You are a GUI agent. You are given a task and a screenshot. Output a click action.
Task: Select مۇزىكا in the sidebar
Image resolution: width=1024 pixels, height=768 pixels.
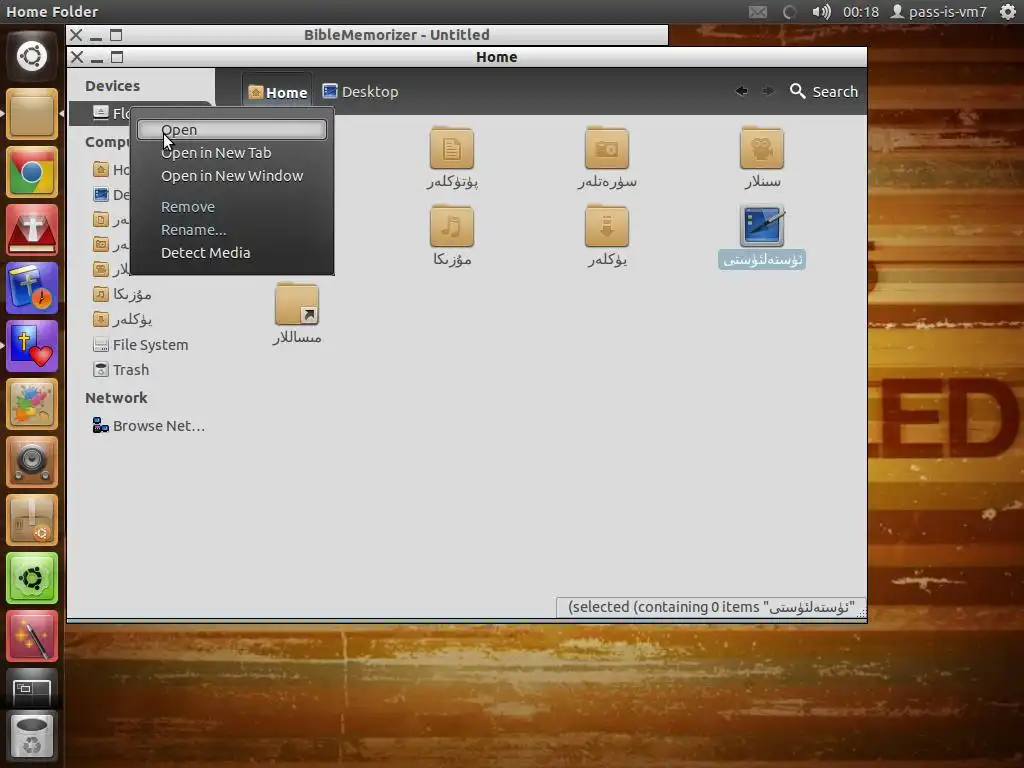[x=122, y=295]
